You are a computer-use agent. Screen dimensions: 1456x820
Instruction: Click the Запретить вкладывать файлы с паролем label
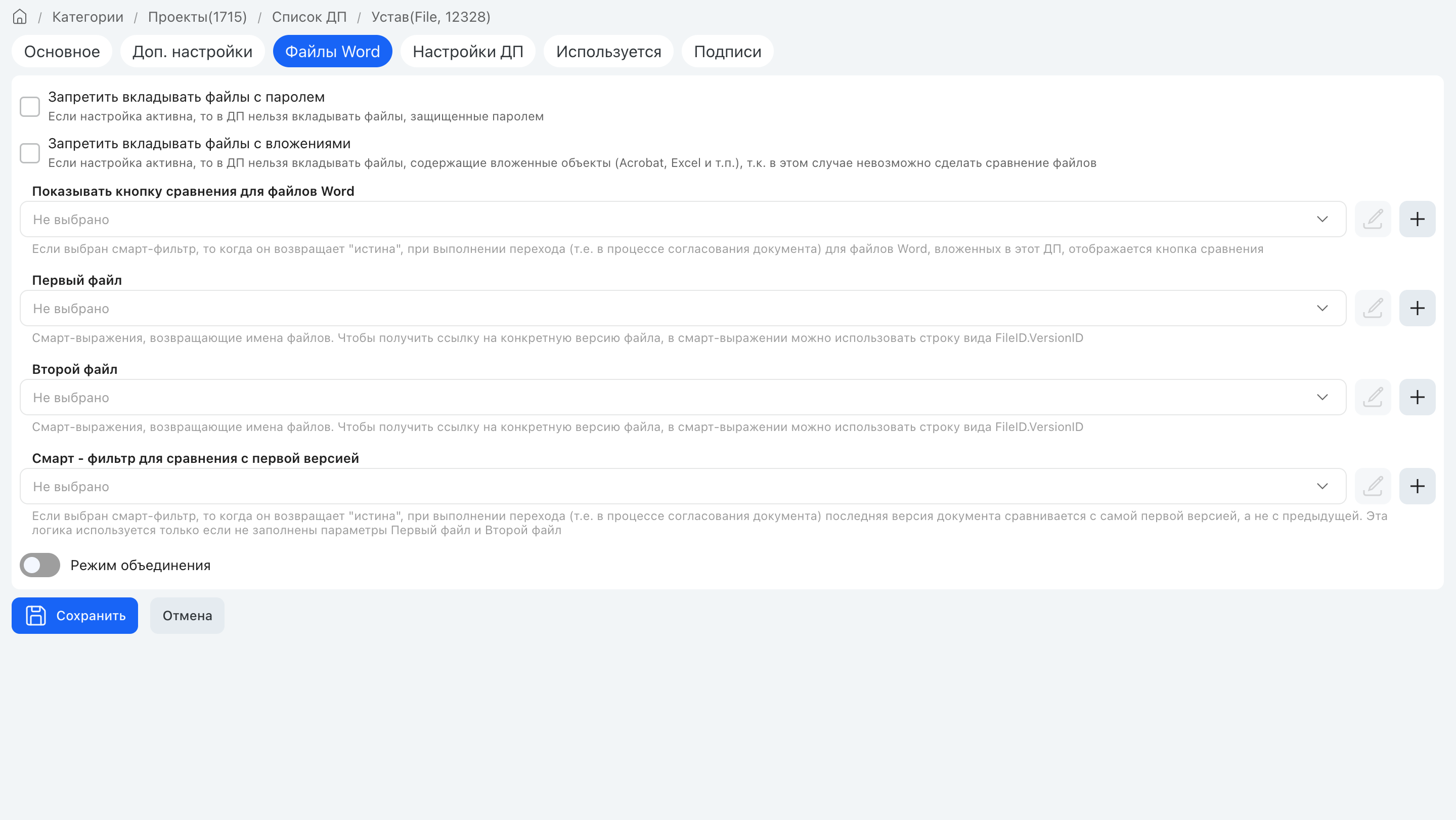tap(187, 97)
